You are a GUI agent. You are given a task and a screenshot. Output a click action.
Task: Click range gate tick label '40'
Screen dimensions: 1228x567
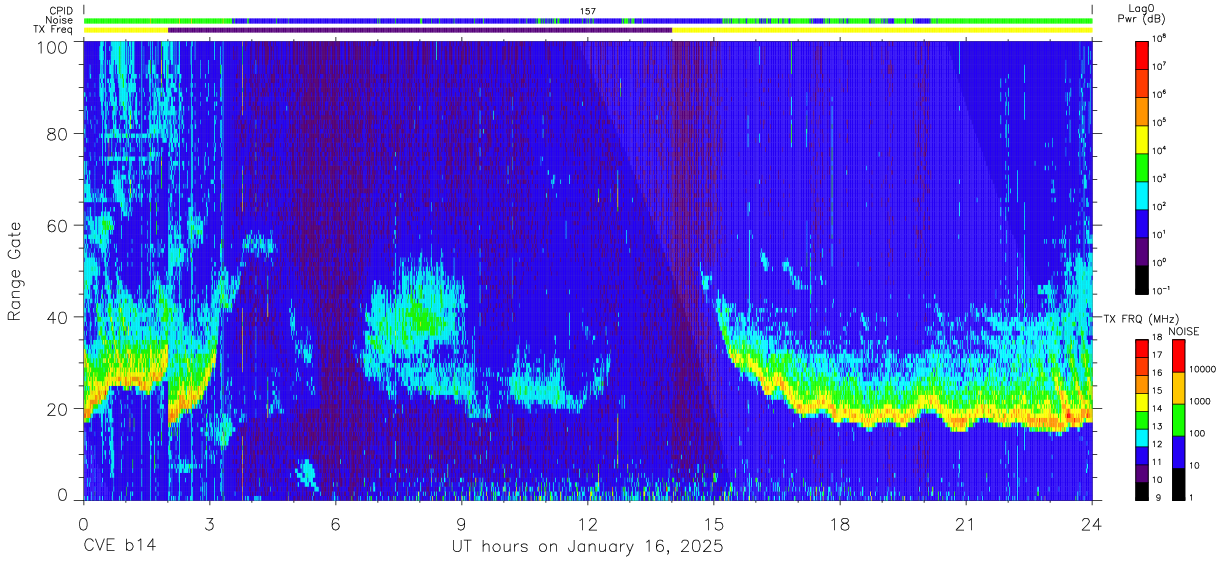[58, 317]
